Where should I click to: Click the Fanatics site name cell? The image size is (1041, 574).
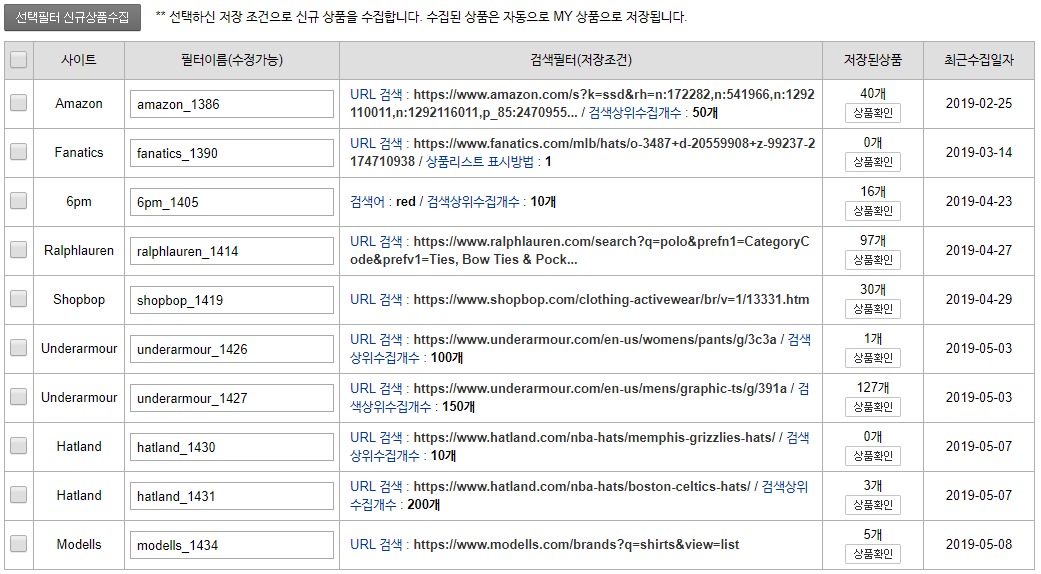pyautogui.click(x=79, y=153)
